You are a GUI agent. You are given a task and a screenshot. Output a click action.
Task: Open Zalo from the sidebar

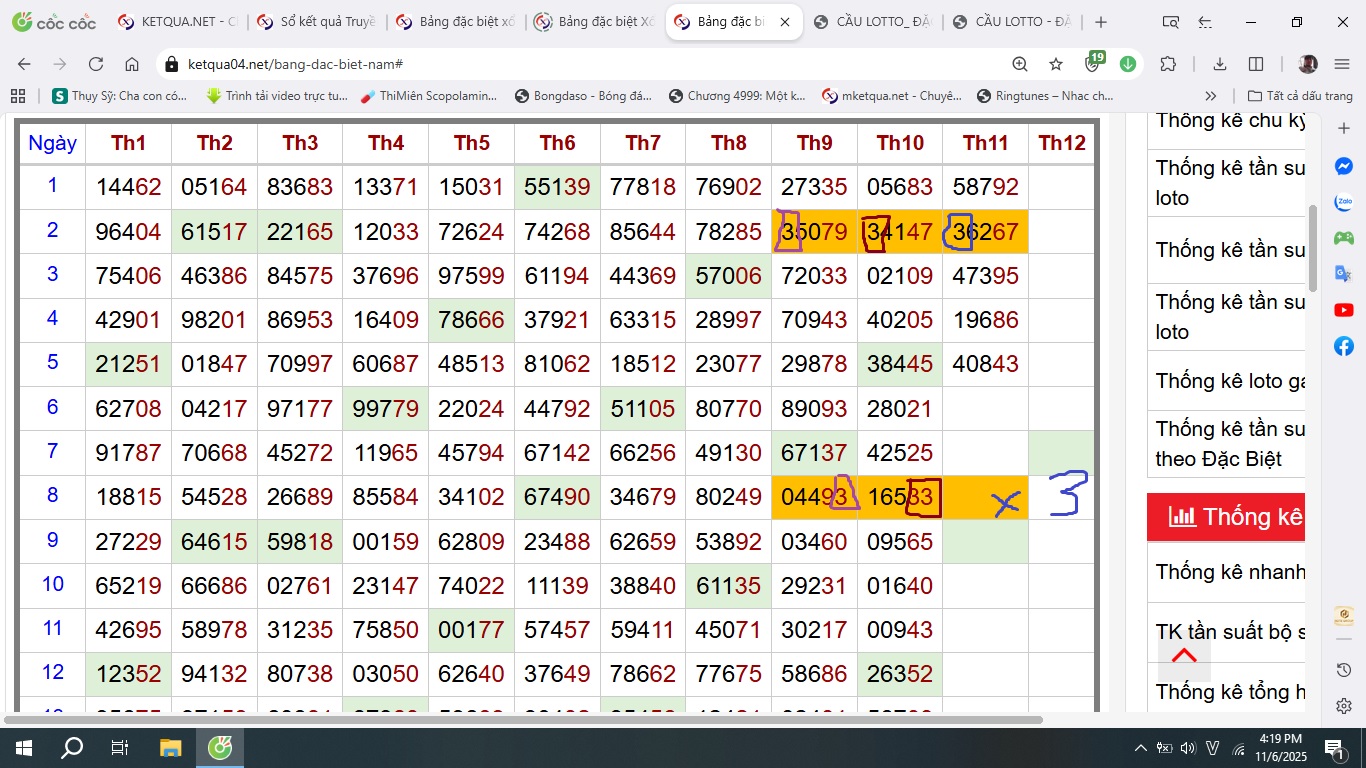[1344, 202]
